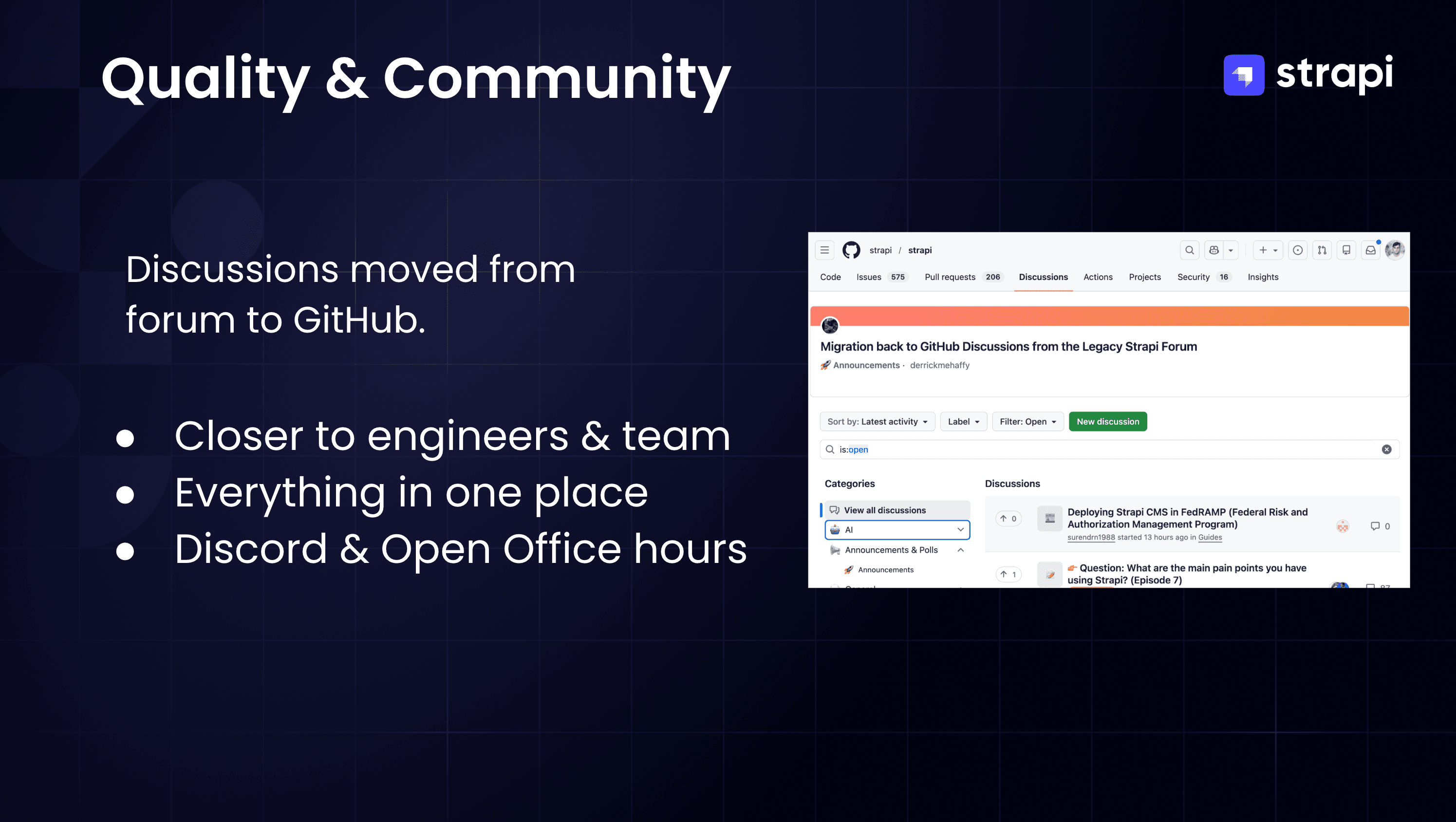The height and width of the screenshot is (822, 1456).
Task: Open the GitHub search magnifier button
Action: click(x=1189, y=250)
